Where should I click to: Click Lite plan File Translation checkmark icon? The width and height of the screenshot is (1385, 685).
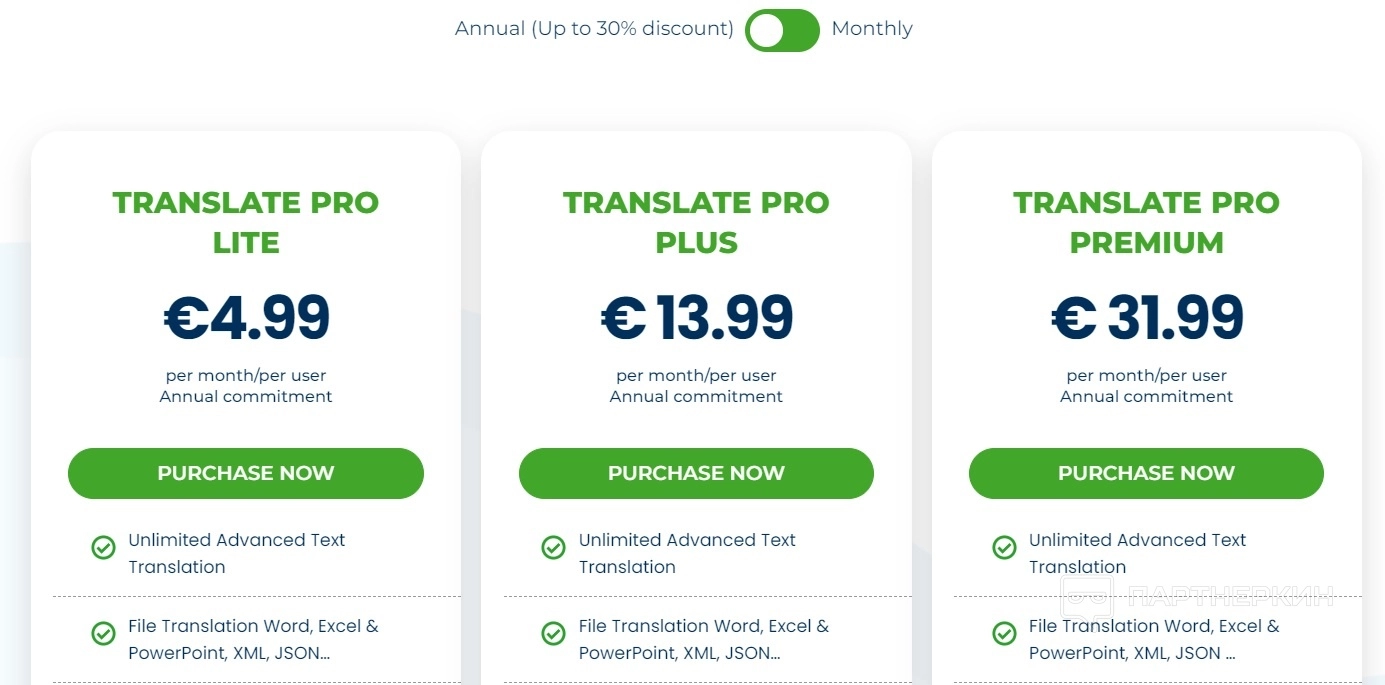(103, 633)
